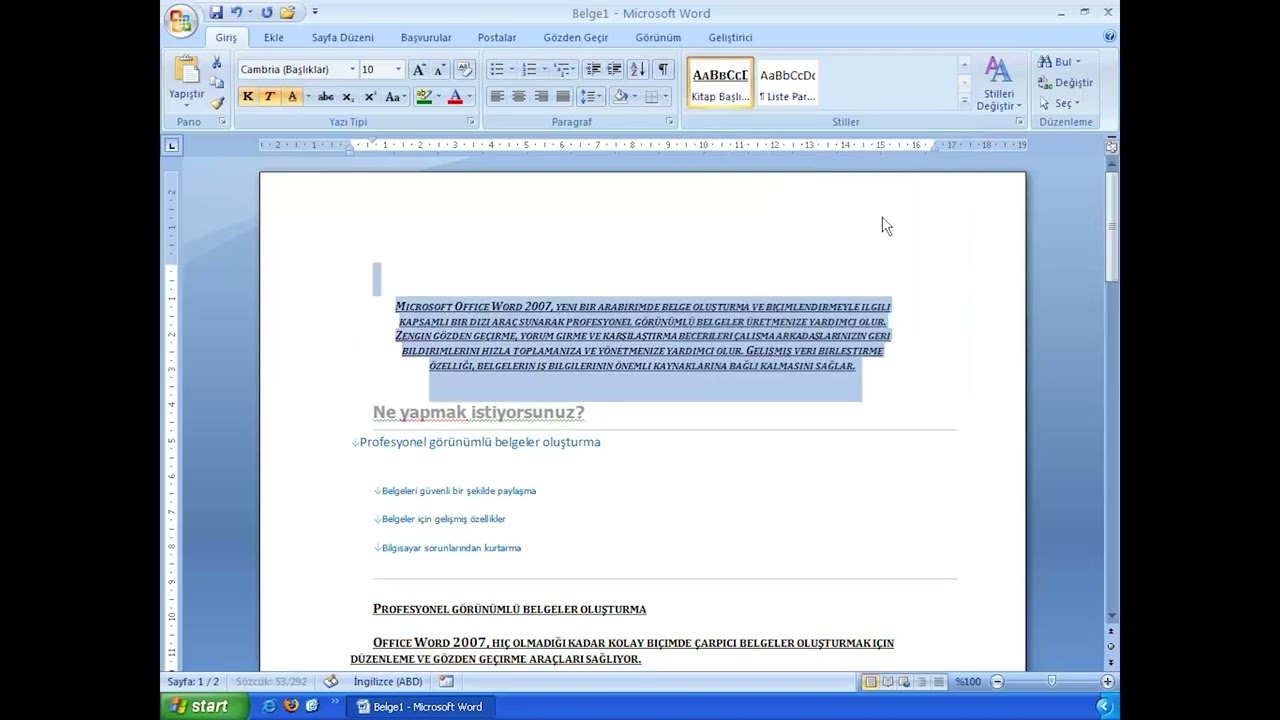Cut selection with scissors icon
1280x720 pixels.
point(217,63)
